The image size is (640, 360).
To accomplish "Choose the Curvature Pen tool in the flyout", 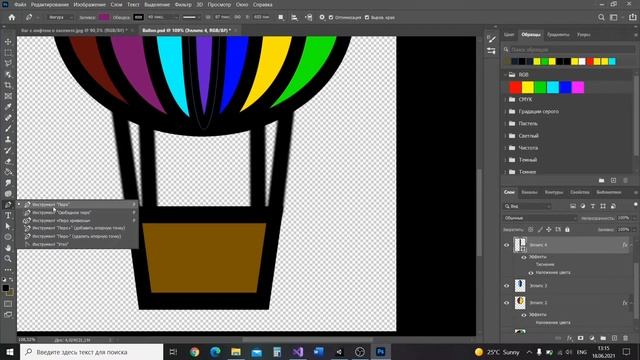I will pyautogui.click(x=78, y=220).
